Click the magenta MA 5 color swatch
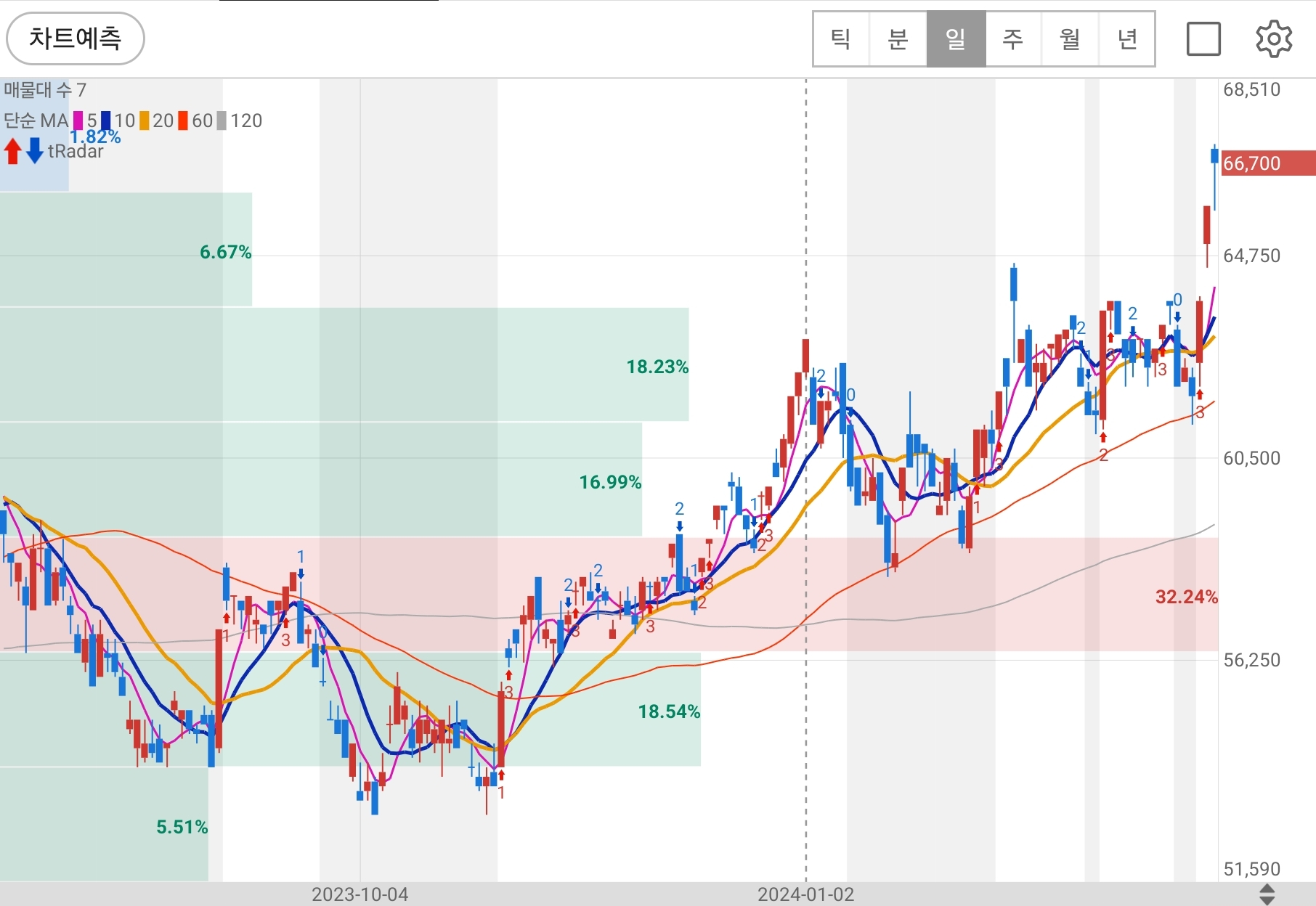The image size is (1316, 906). 78,121
